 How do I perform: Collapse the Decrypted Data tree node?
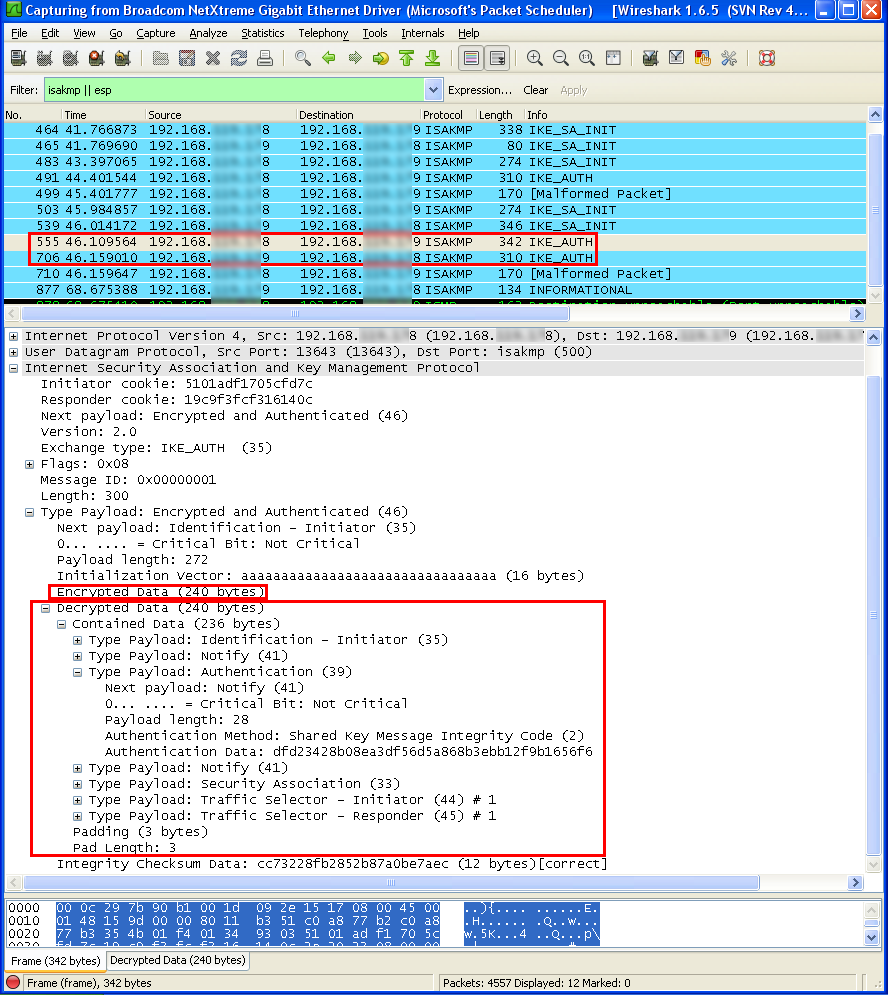point(46,608)
